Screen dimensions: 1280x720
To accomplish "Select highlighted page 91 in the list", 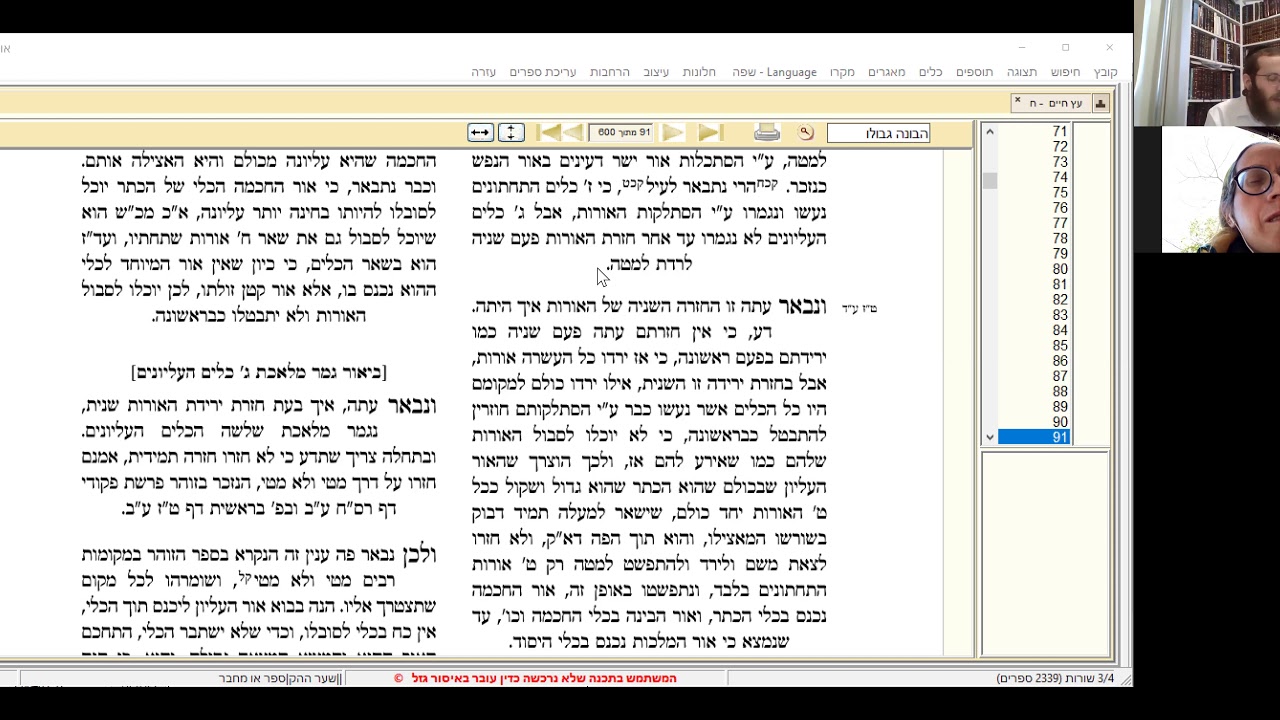I will coord(1034,437).
